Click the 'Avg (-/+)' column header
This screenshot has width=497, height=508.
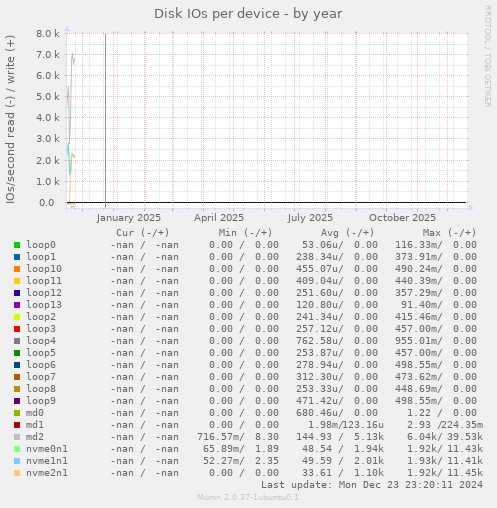348,232
